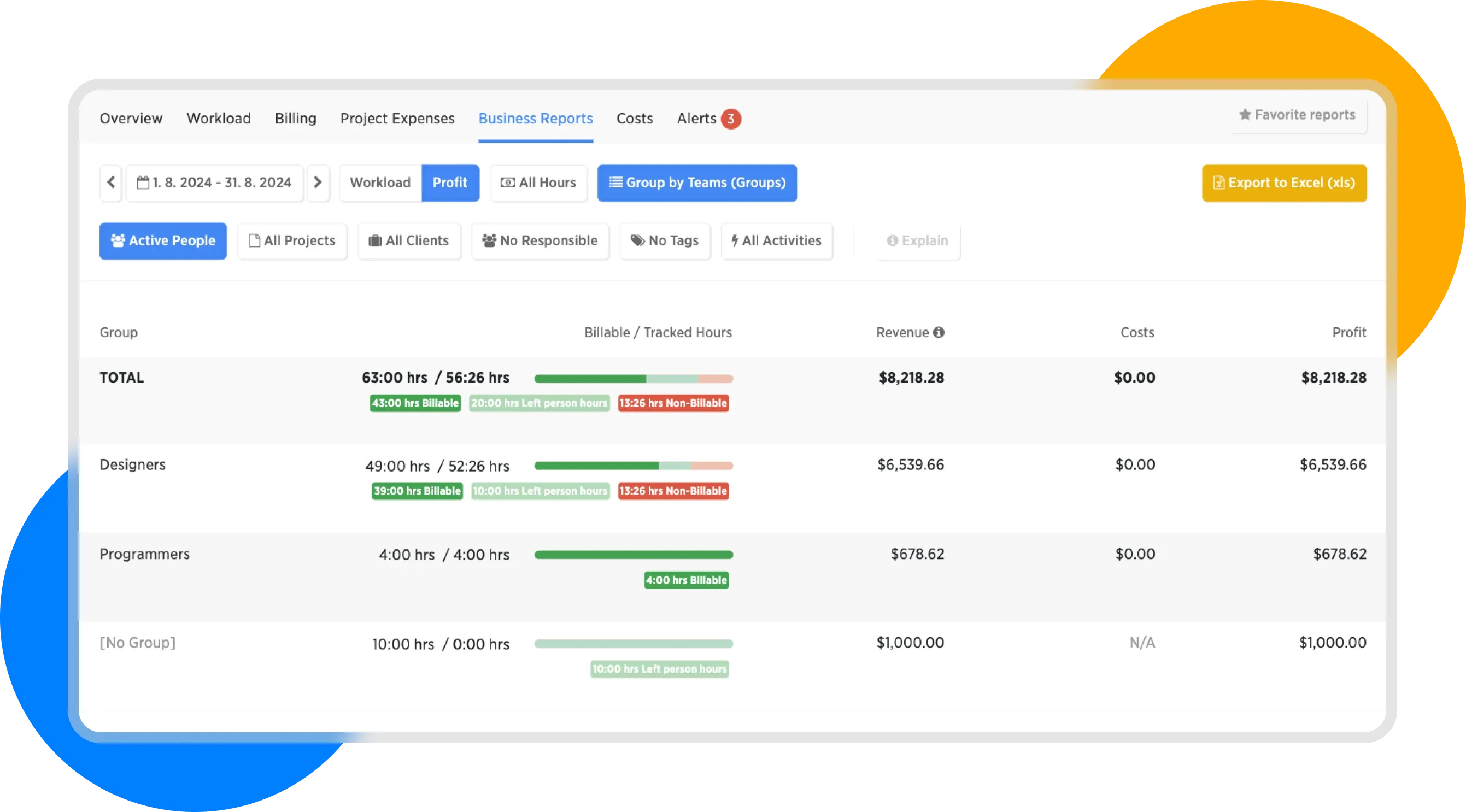Screen dimensions: 1466x812
Task: Open Group by Teams (Groups) dropdown
Action: pos(697,183)
